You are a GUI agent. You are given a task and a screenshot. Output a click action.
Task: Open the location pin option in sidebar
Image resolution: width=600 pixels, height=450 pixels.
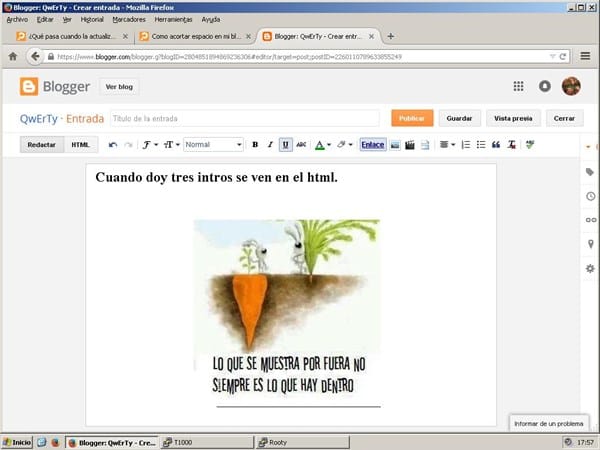point(590,244)
